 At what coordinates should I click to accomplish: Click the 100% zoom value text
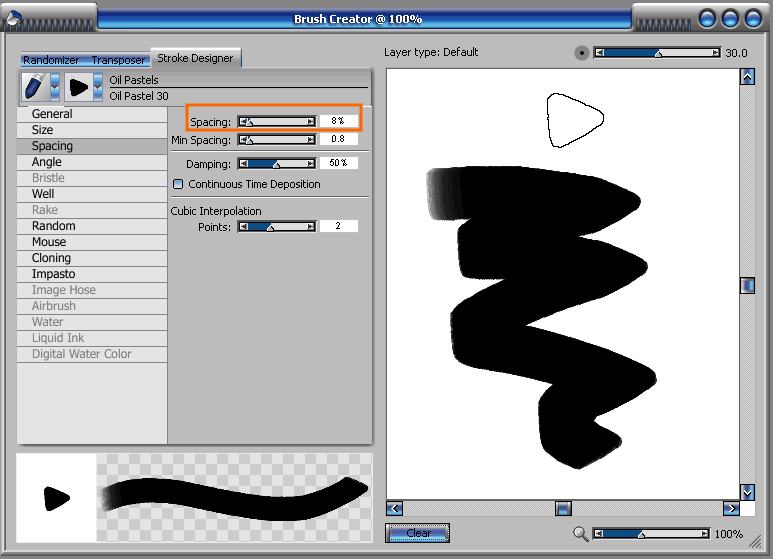[729, 534]
